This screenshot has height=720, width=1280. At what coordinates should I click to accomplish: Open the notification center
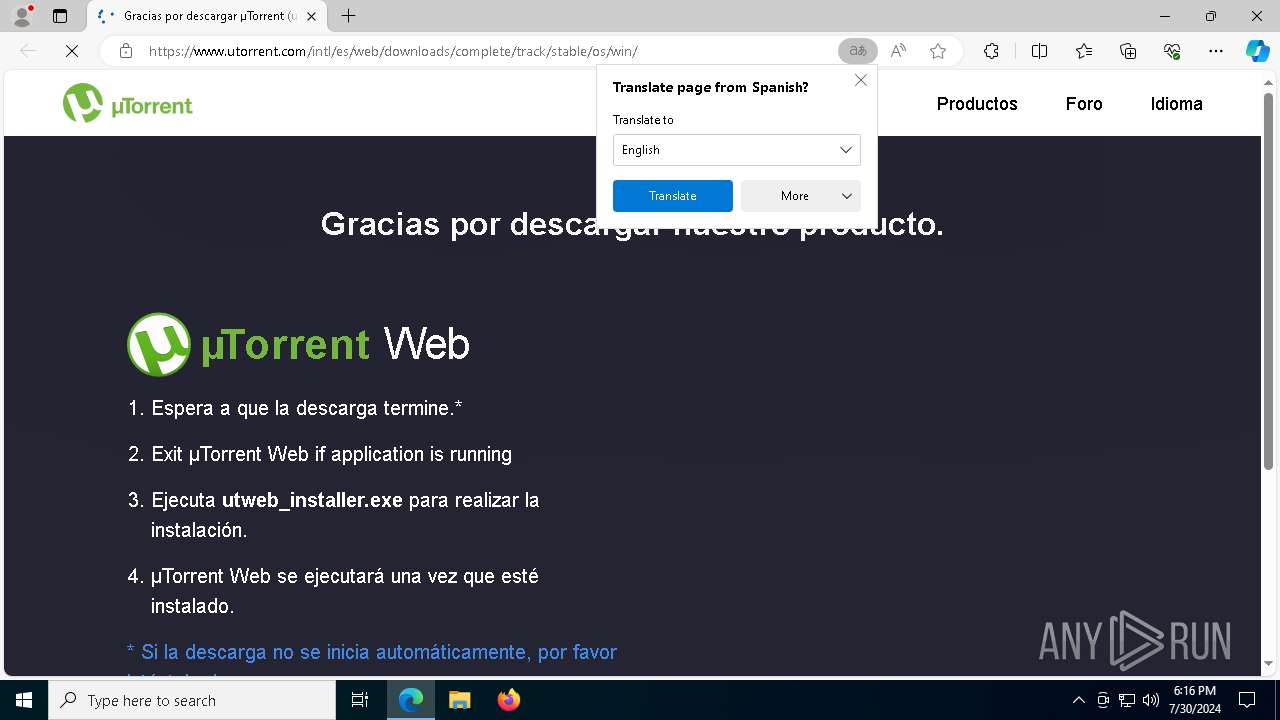pos(1247,700)
